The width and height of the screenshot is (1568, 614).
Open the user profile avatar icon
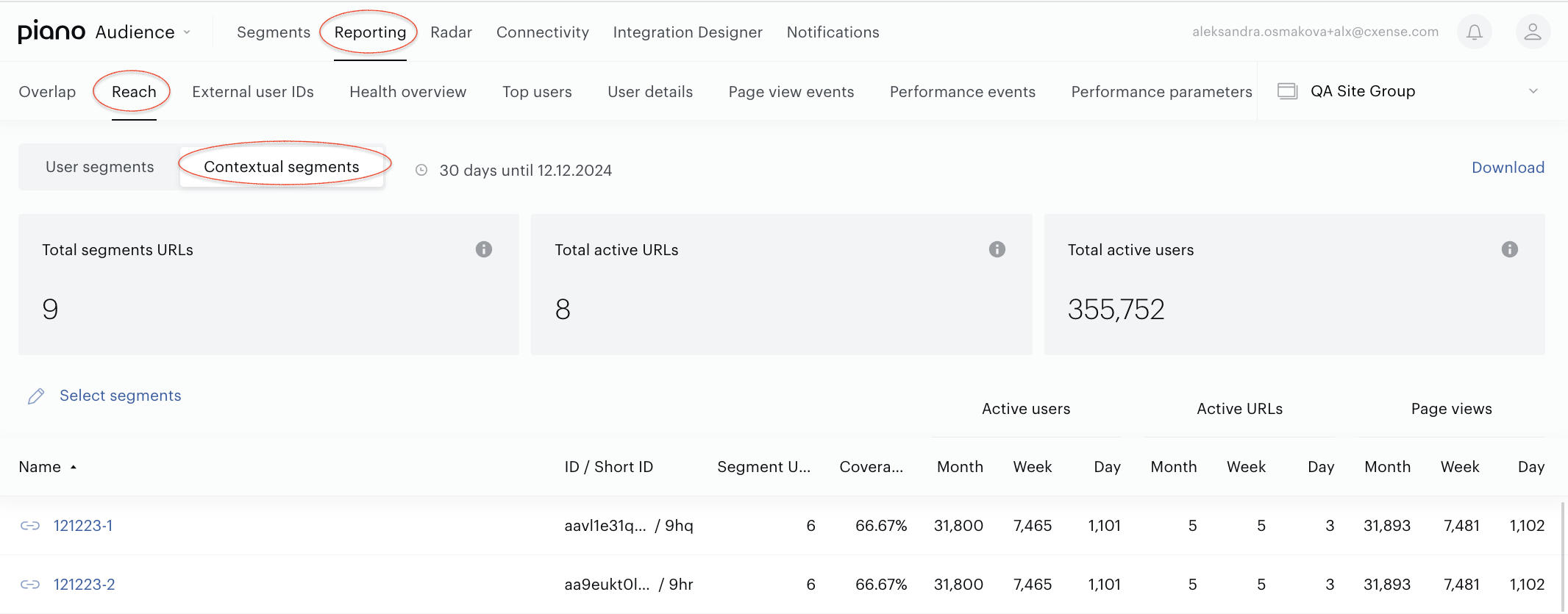[1533, 32]
